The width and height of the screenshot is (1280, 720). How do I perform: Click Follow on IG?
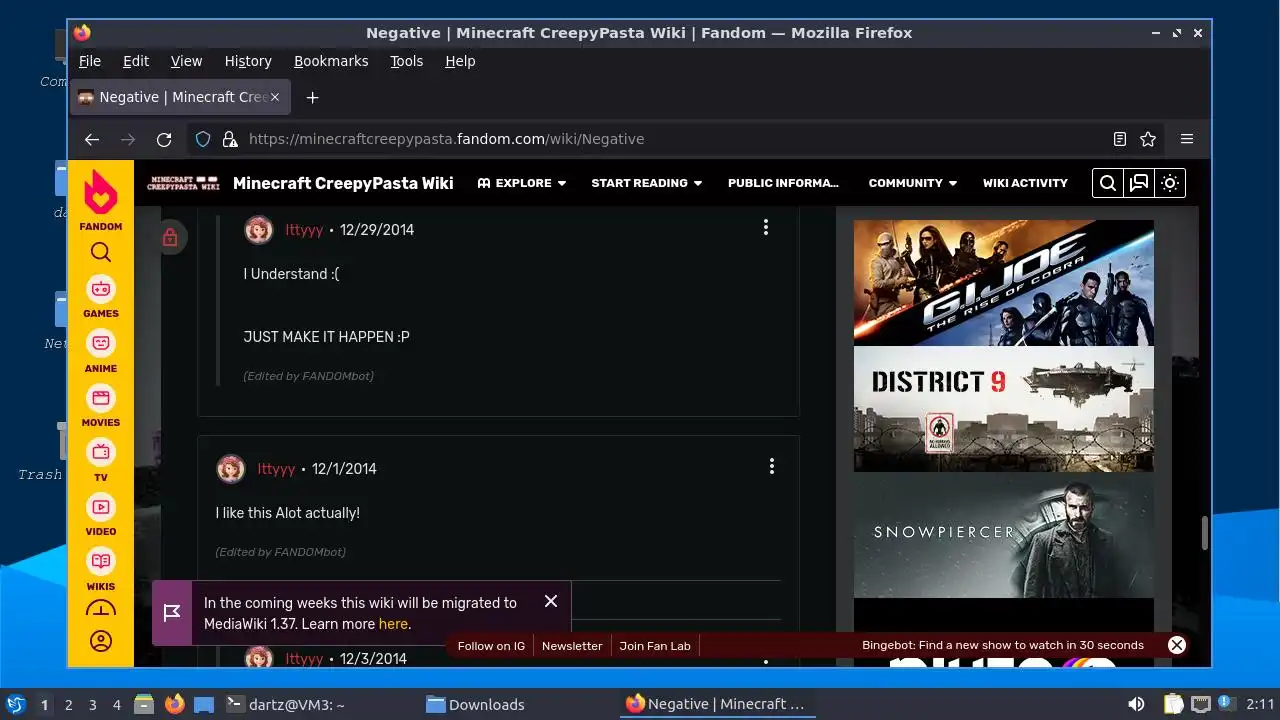point(491,646)
